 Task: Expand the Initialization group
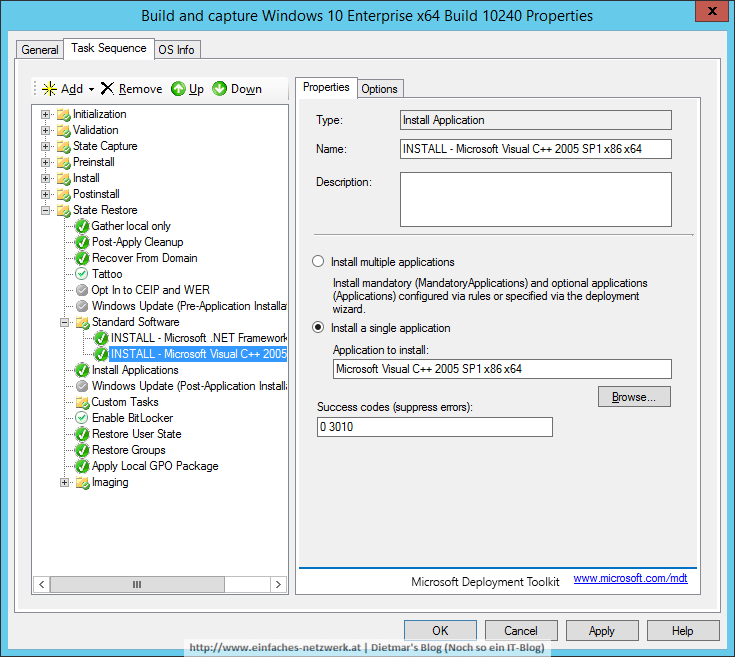(45, 114)
